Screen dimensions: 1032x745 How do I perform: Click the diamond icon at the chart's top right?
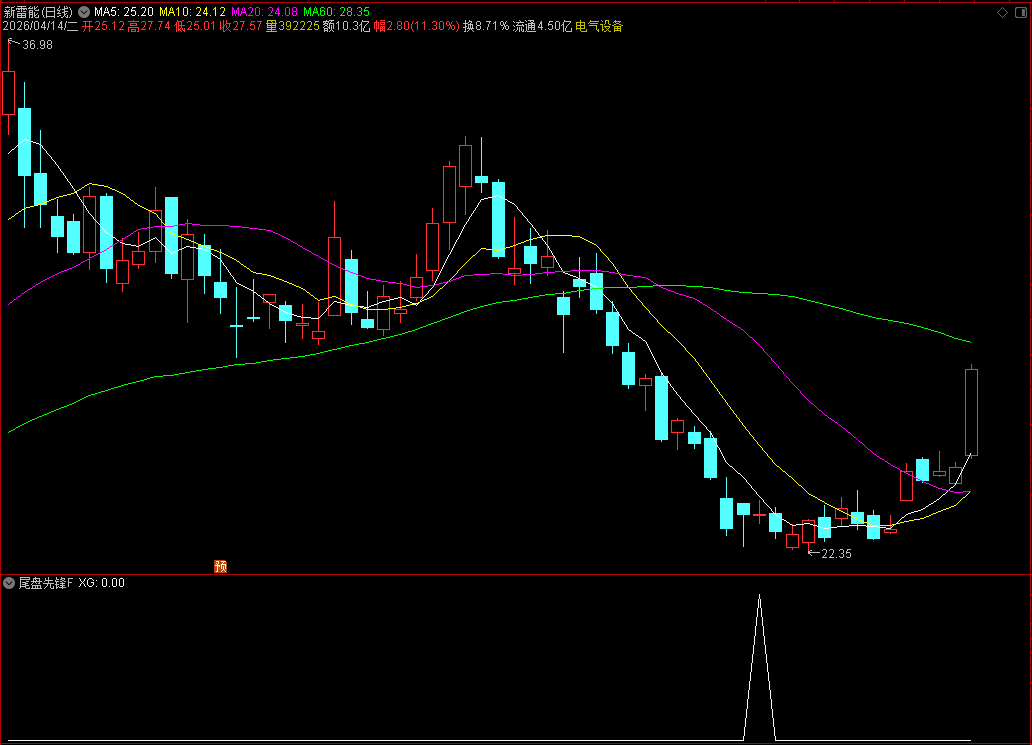[1002, 13]
